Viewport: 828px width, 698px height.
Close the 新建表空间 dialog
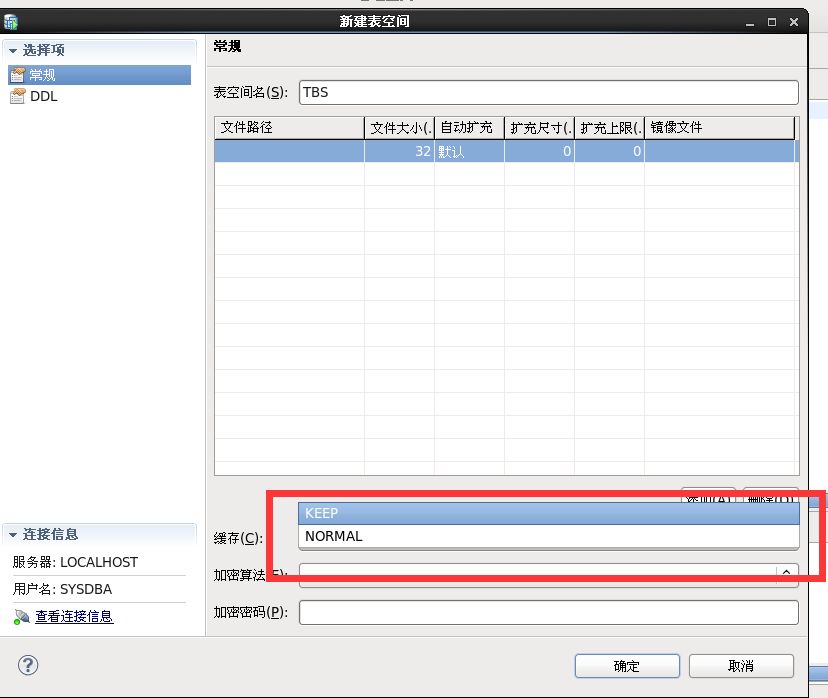pos(794,22)
